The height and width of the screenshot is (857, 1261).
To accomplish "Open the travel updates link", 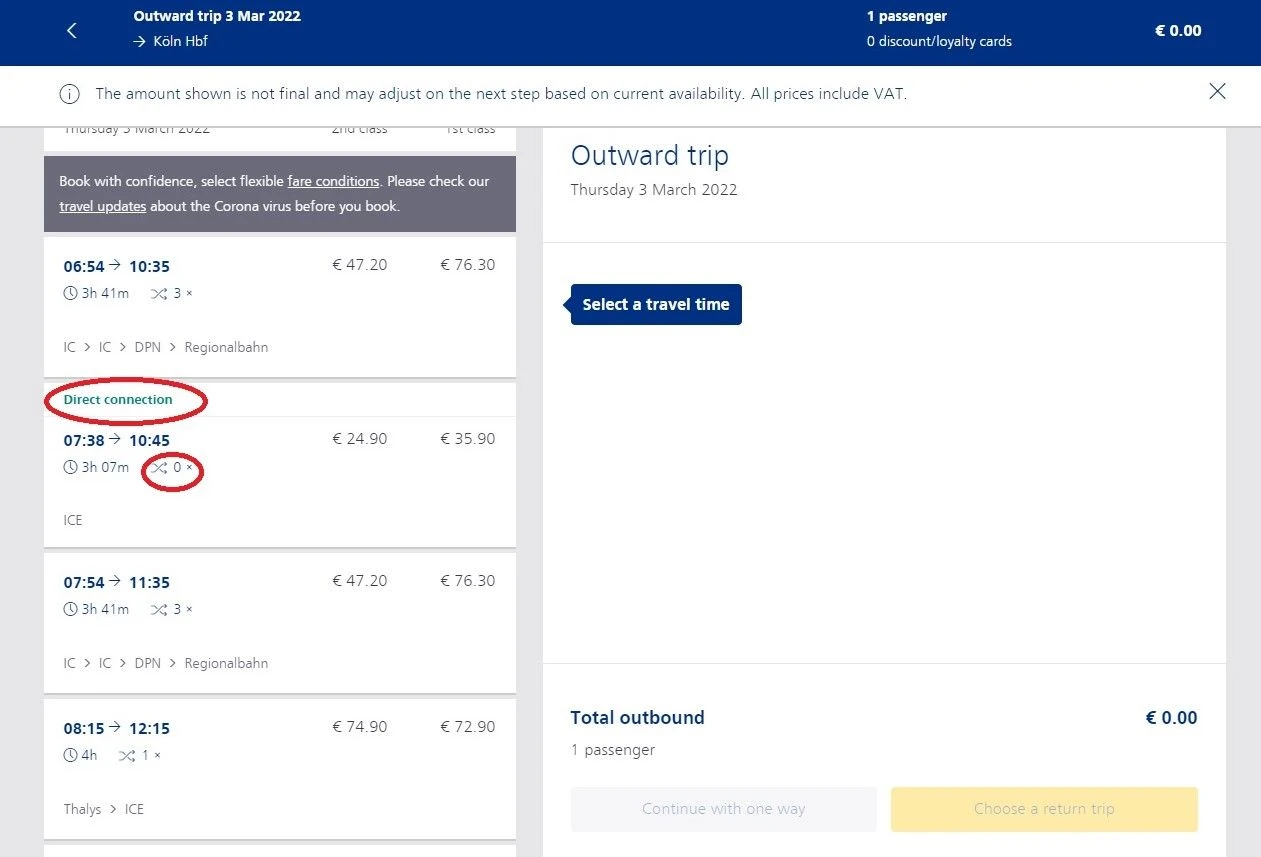I will [x=103, y=207].
